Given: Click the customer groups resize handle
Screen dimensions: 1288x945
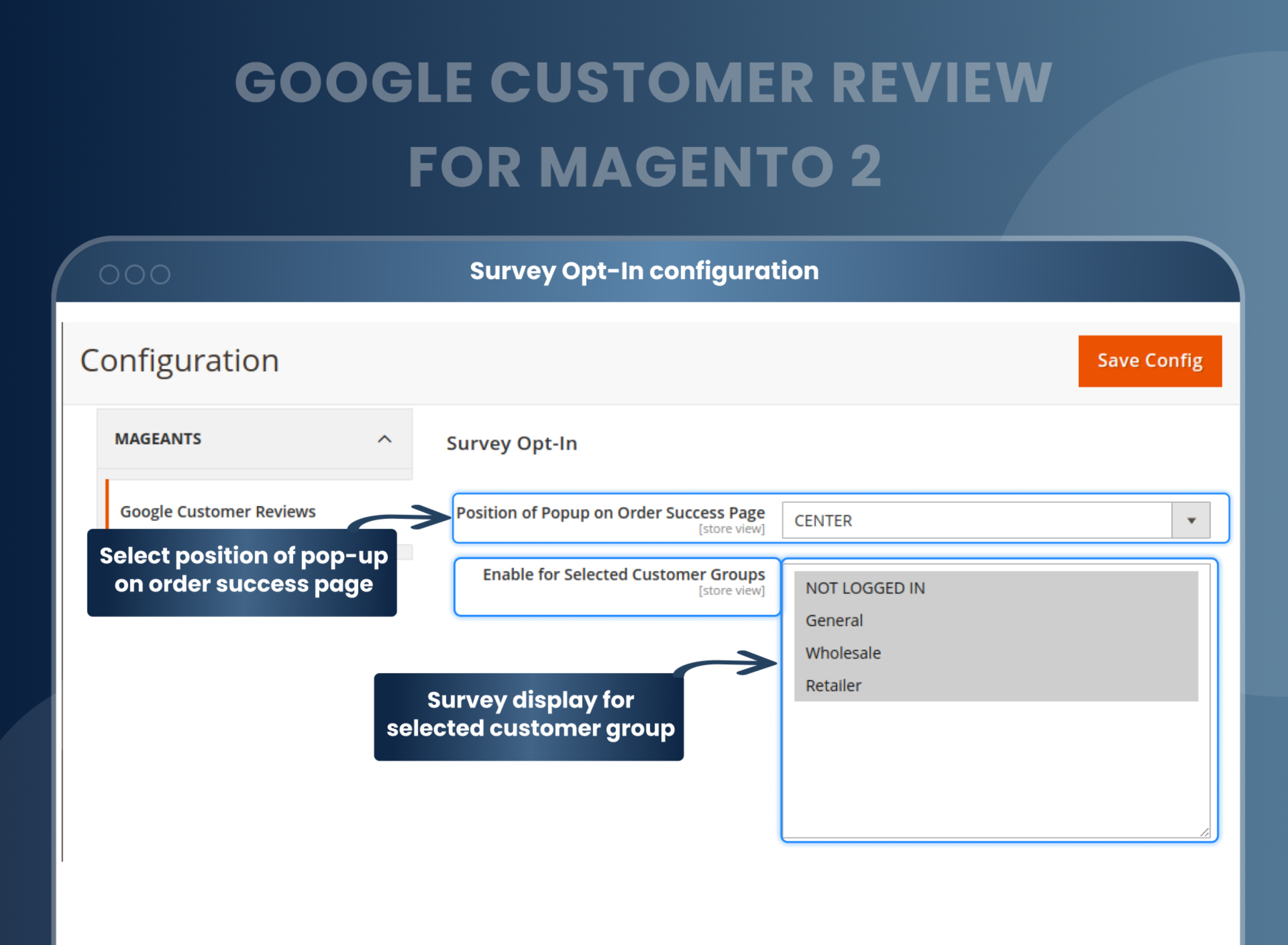Looking at the screenshot, I should [1204, 832].
